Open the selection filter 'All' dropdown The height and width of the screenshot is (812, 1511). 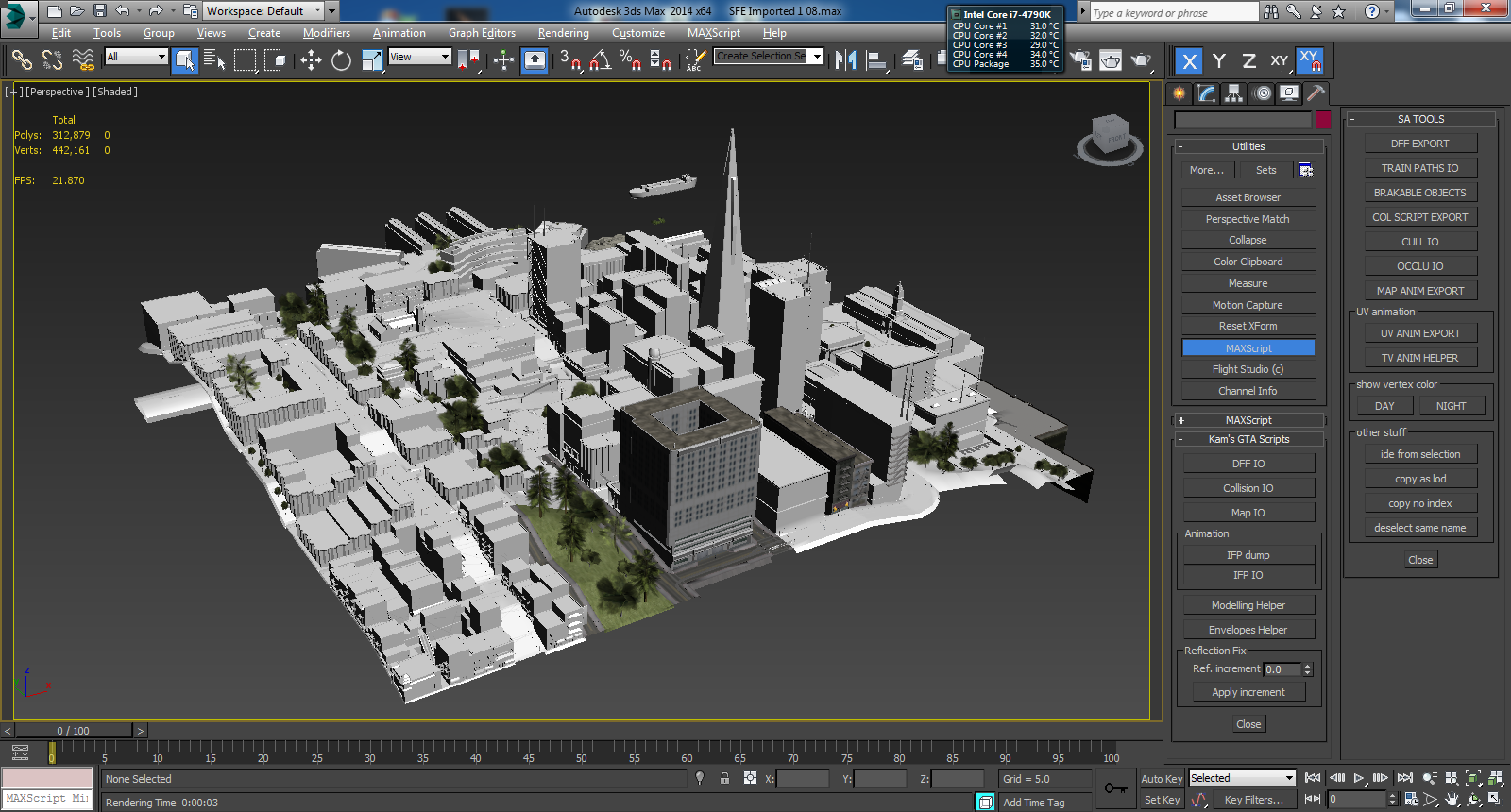pyautogui.click(x=136, y=57)
